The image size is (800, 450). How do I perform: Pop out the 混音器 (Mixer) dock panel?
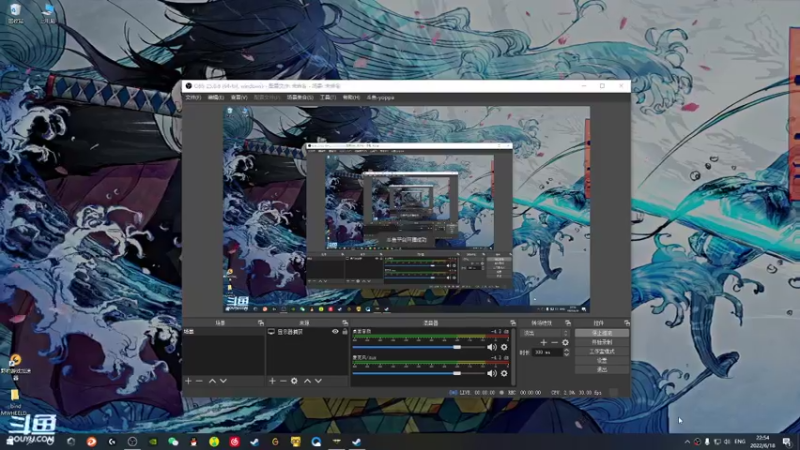(x=513, y=323)
